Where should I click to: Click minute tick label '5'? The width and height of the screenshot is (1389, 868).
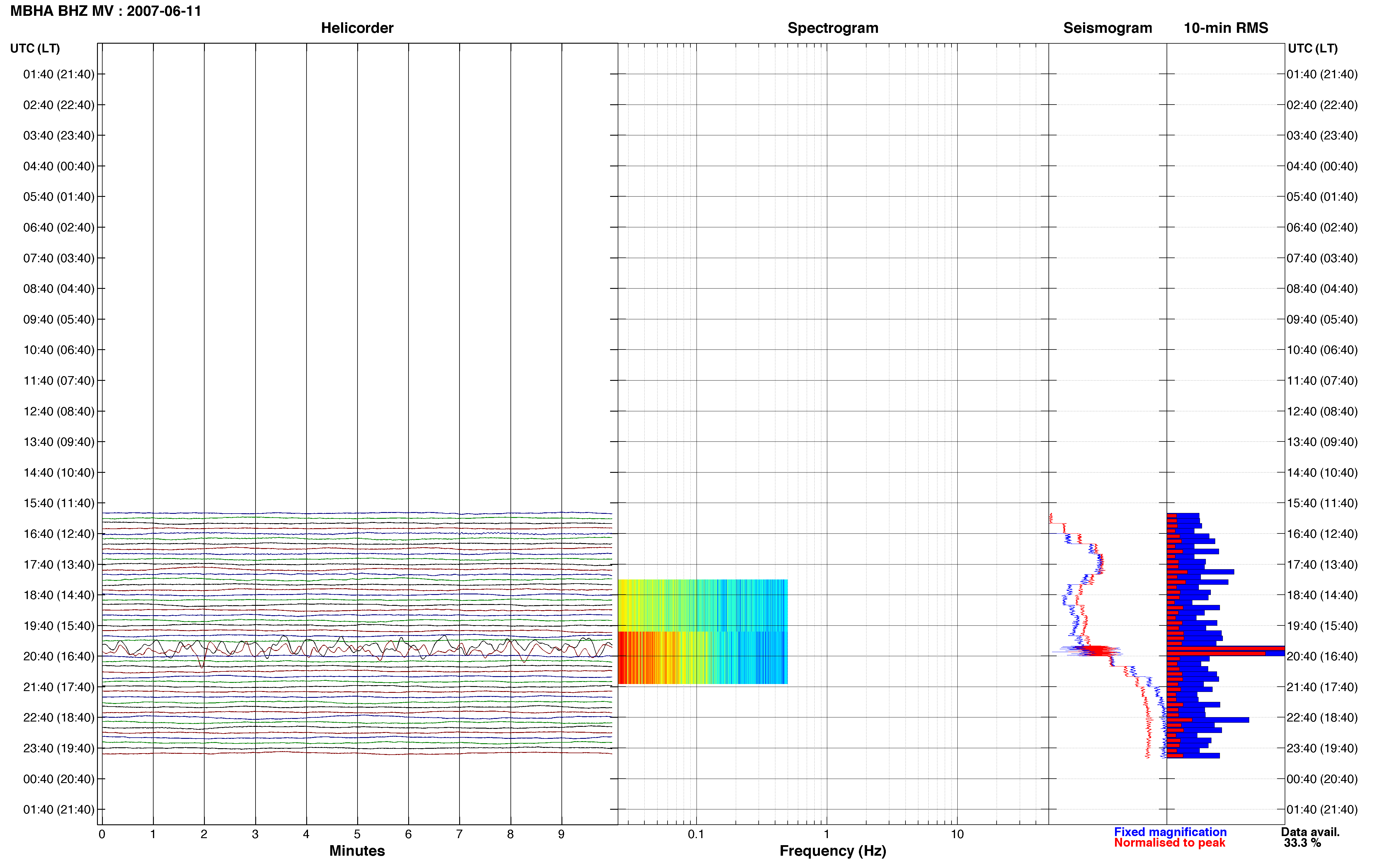click(x=357, y=834)
